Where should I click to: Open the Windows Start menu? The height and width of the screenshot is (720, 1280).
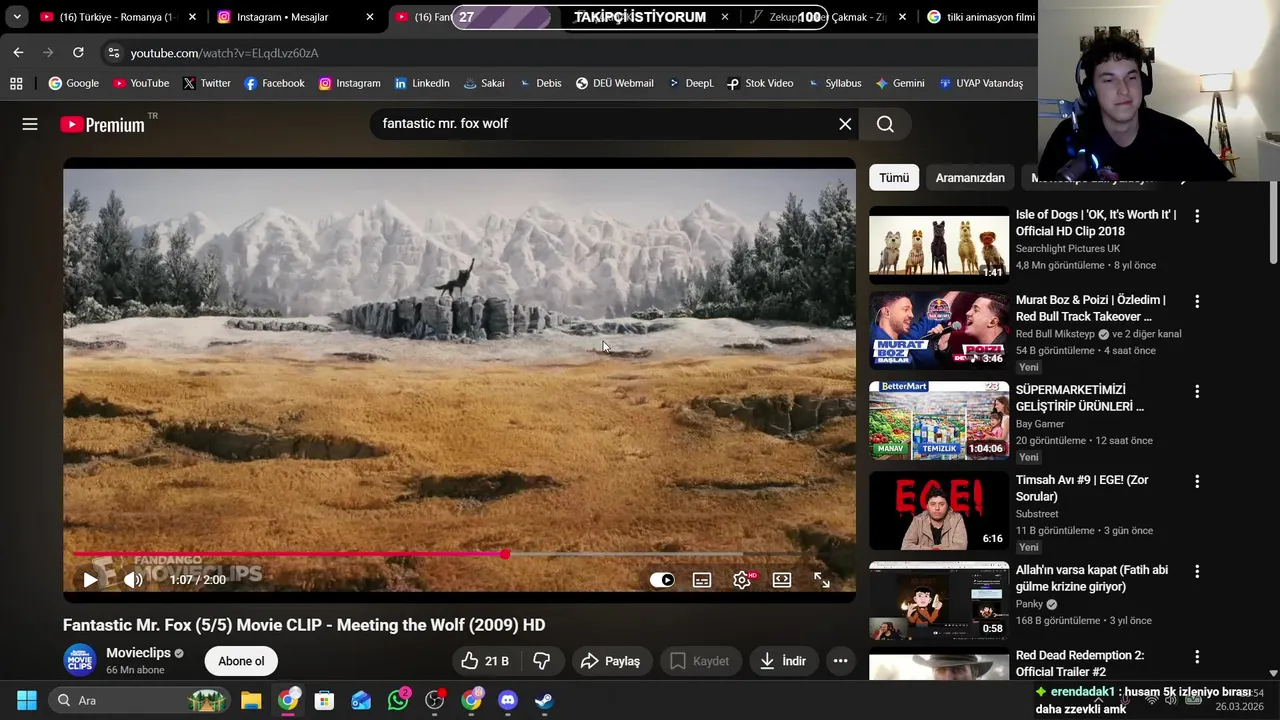point(27,700)
